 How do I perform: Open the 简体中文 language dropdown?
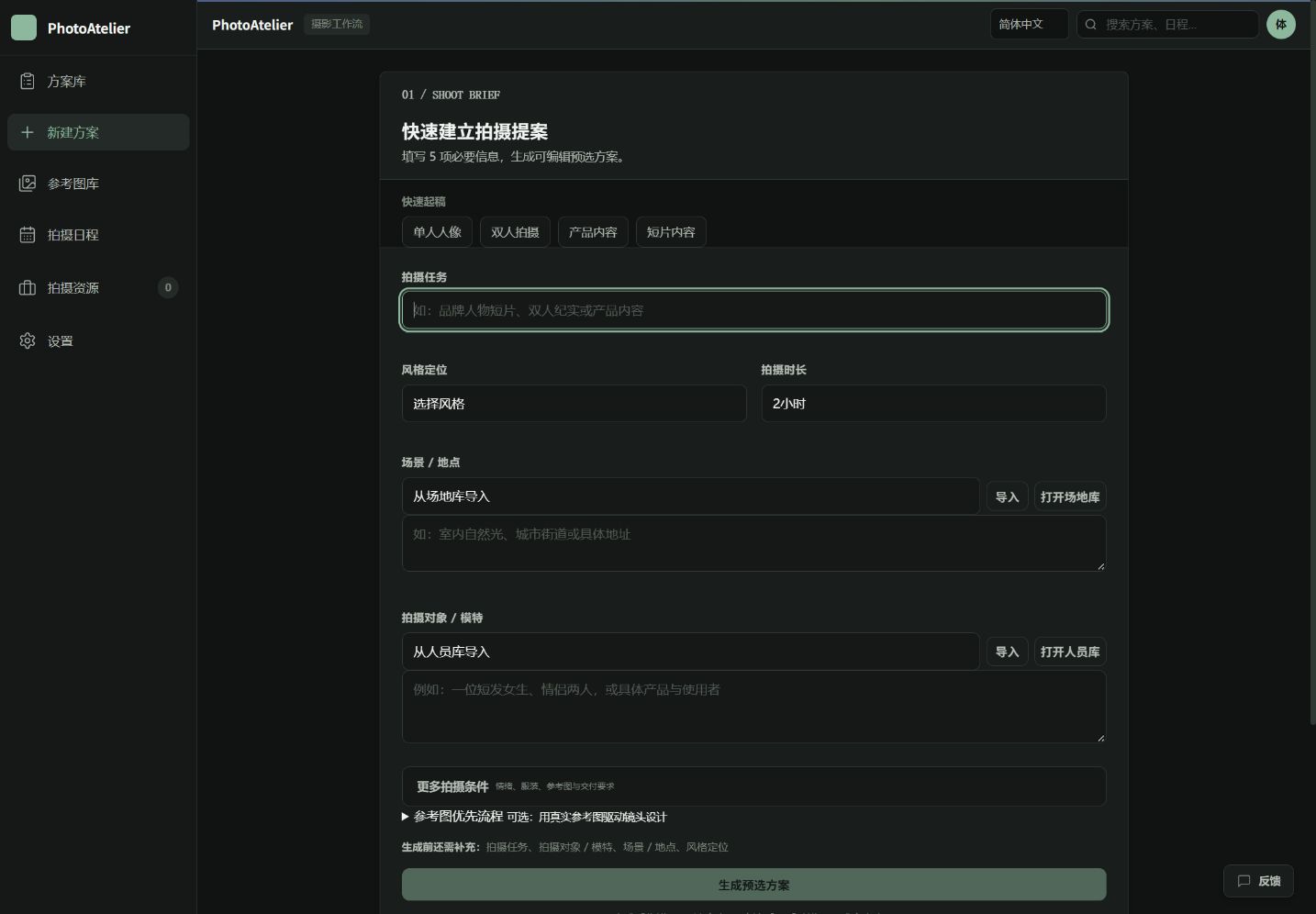(x=1029, y=25)
